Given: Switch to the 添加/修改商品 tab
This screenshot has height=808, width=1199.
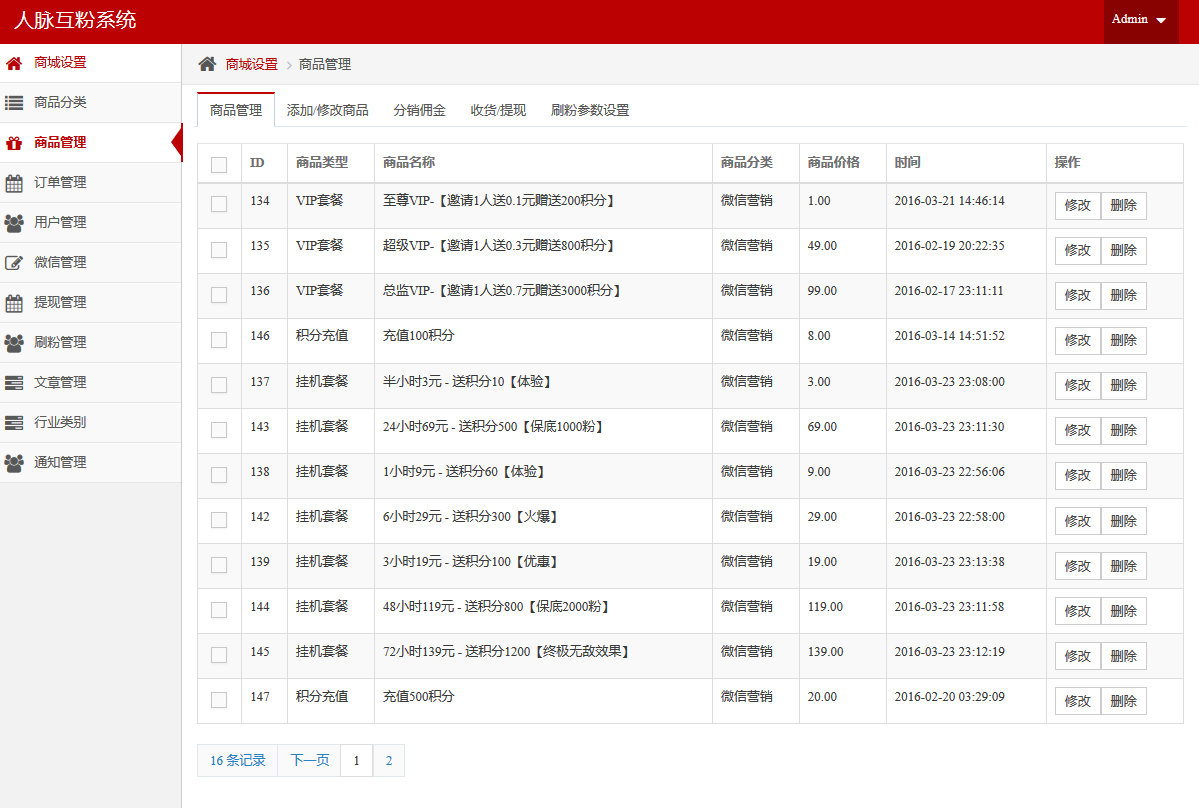Looking at the screenshot, I should coord(327,111).
